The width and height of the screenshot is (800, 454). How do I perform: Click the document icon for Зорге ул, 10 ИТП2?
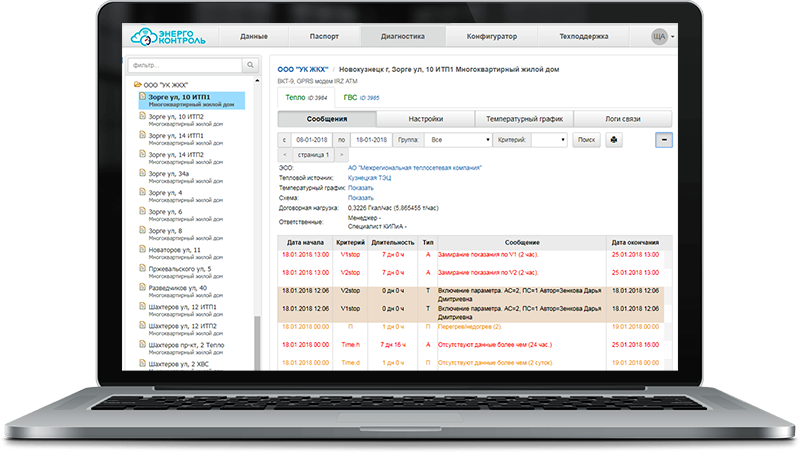tap(143, 116)
